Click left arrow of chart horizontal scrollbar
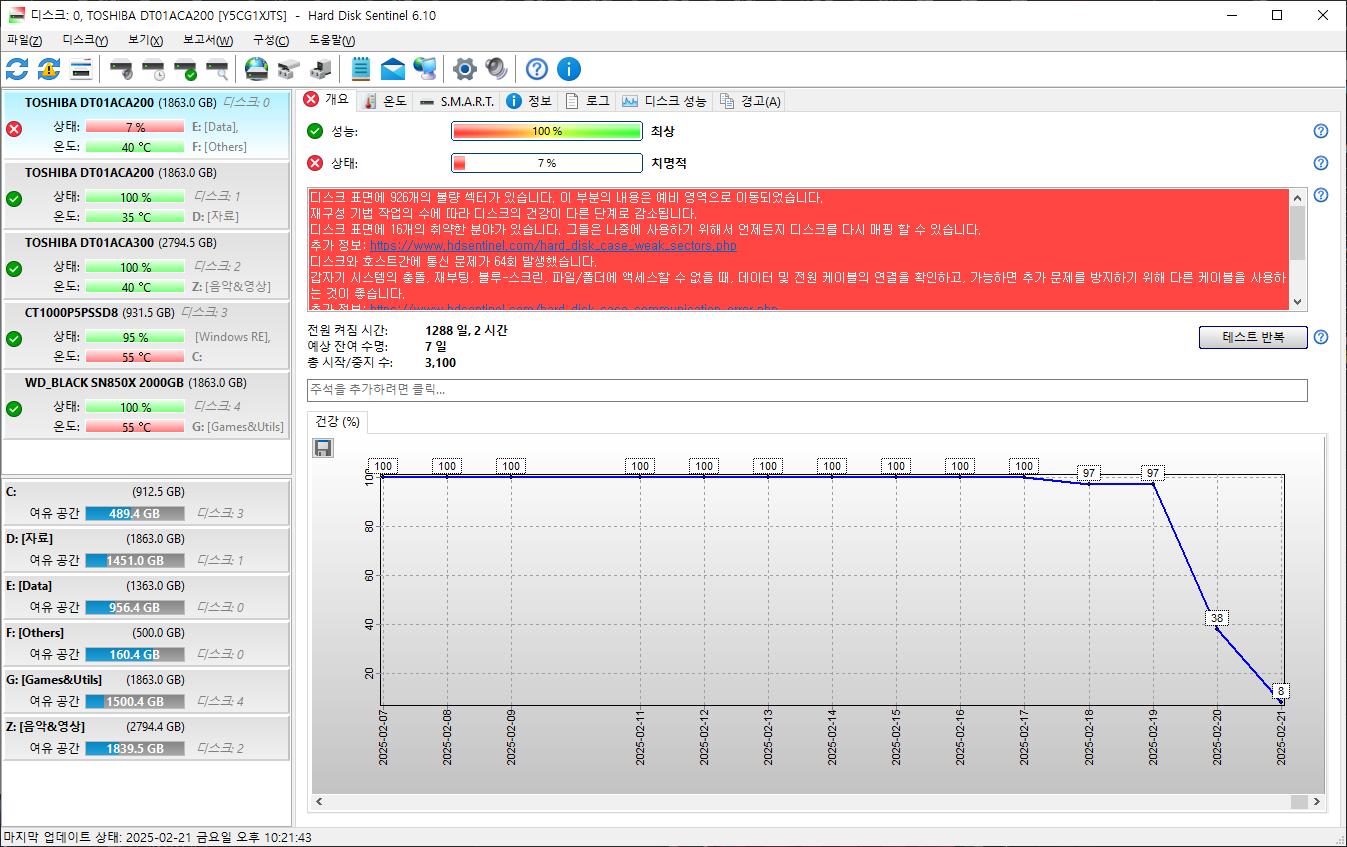The image size is (1347, 847). pyautogui.click(x=320, y=802)
